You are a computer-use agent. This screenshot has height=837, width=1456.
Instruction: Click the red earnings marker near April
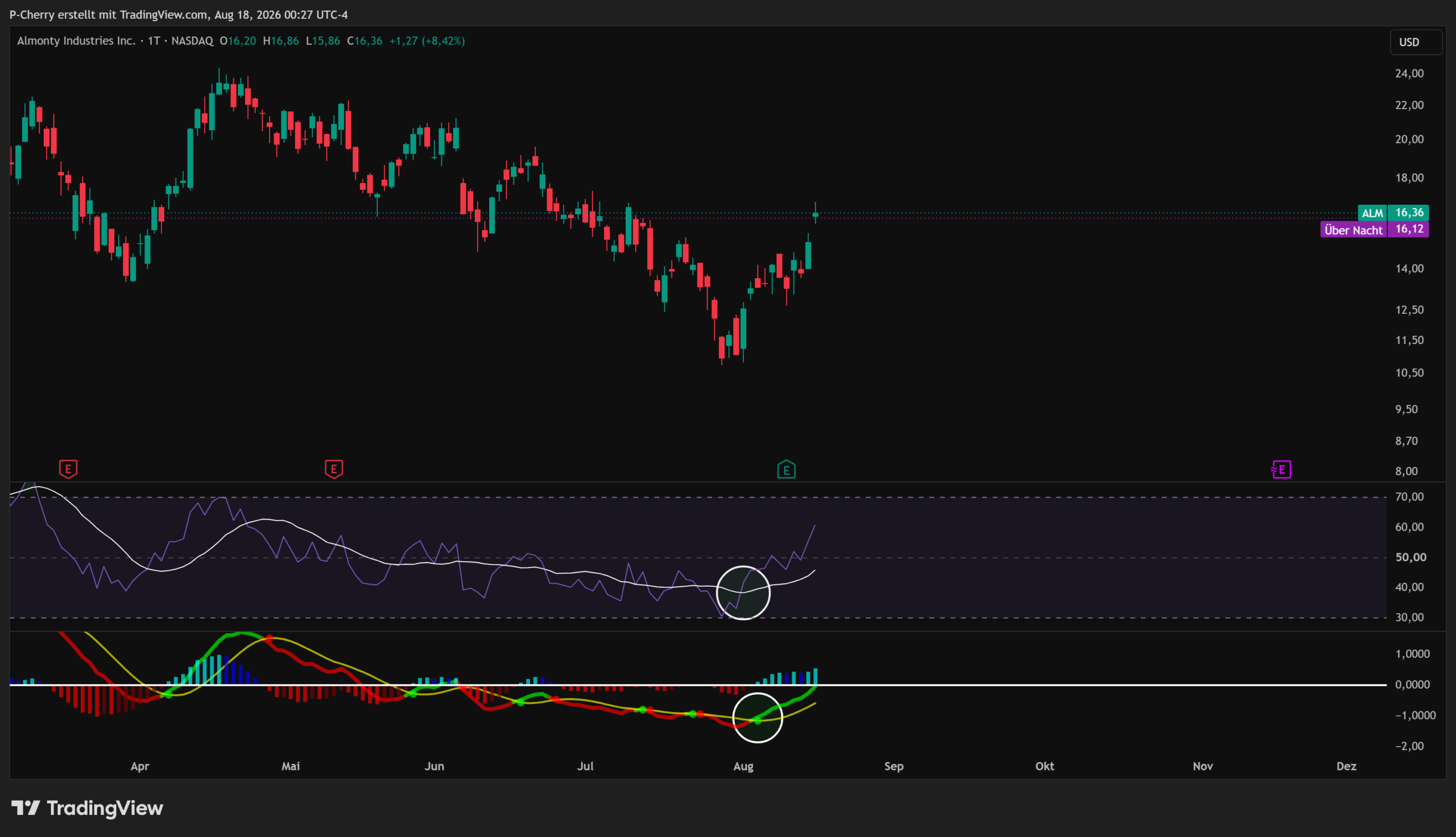[x=68, y=469]
